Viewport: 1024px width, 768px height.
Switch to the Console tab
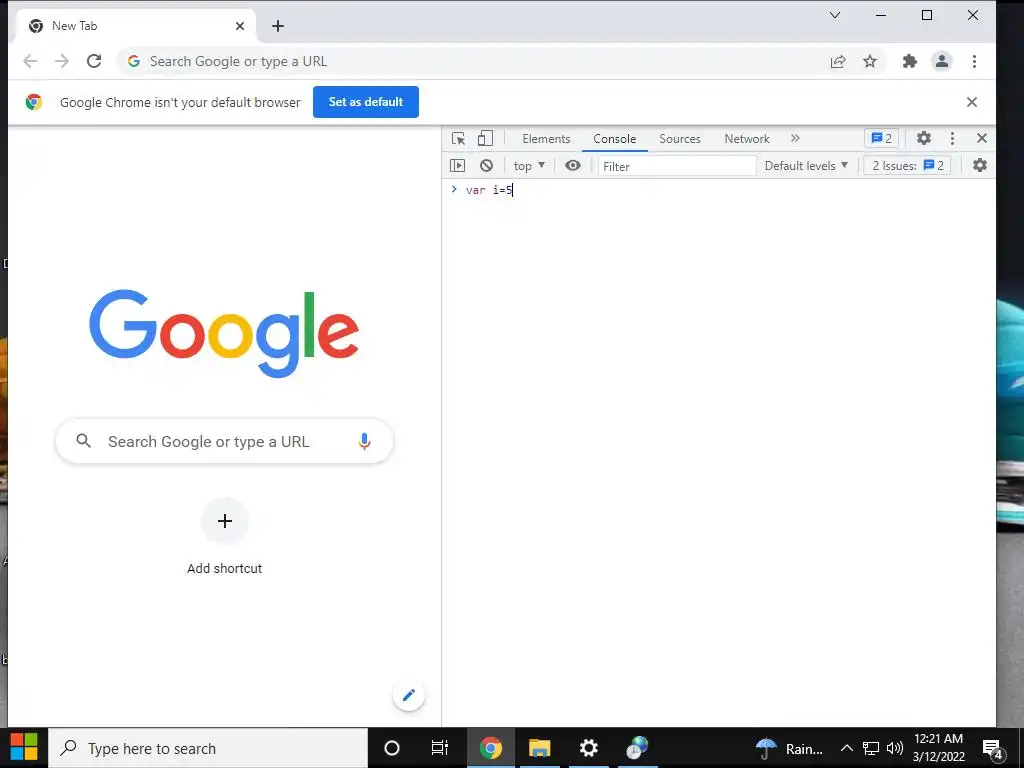click(615, 138)
